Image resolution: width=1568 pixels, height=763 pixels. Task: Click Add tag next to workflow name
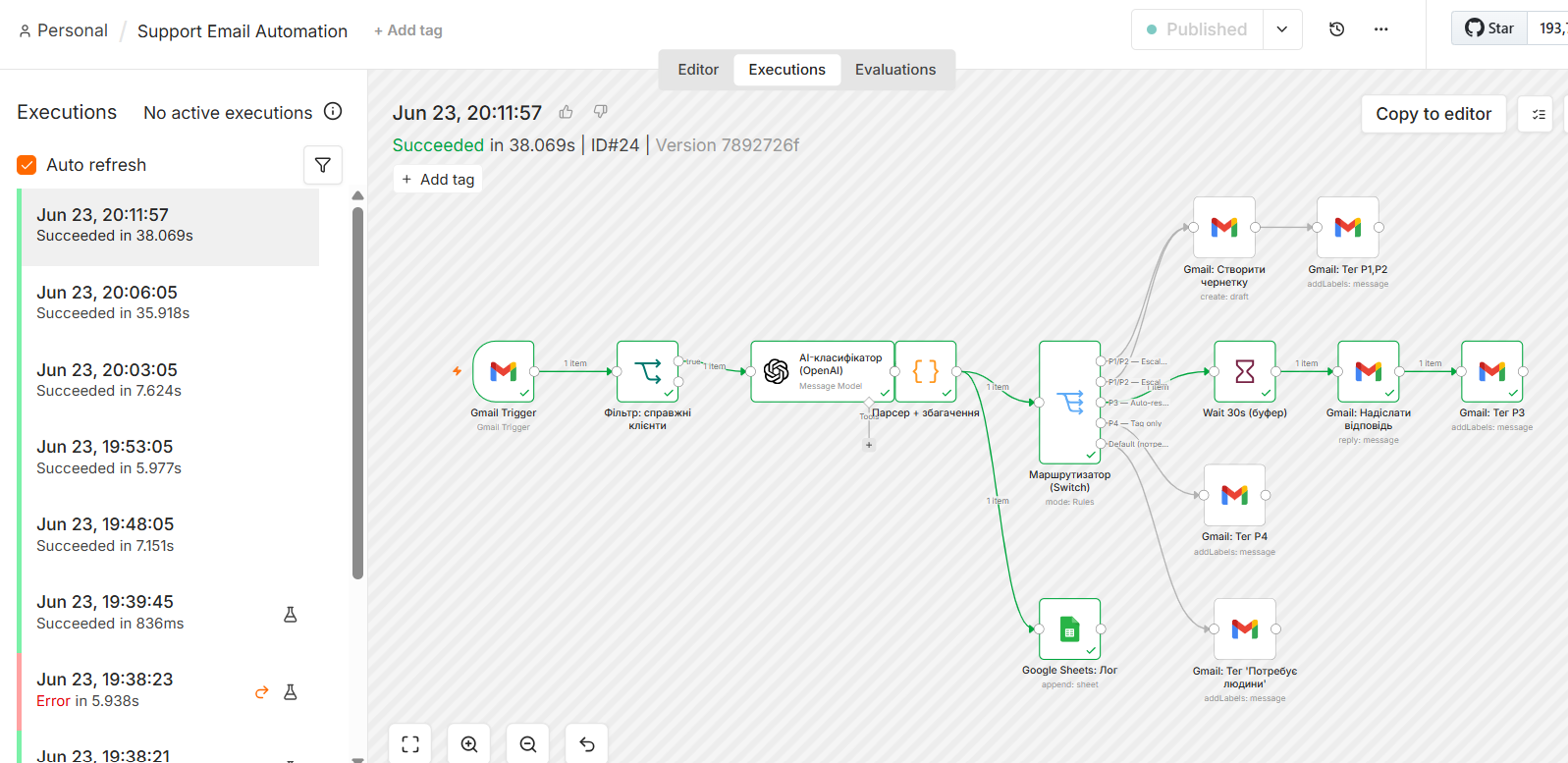click(x=408, y=30)
